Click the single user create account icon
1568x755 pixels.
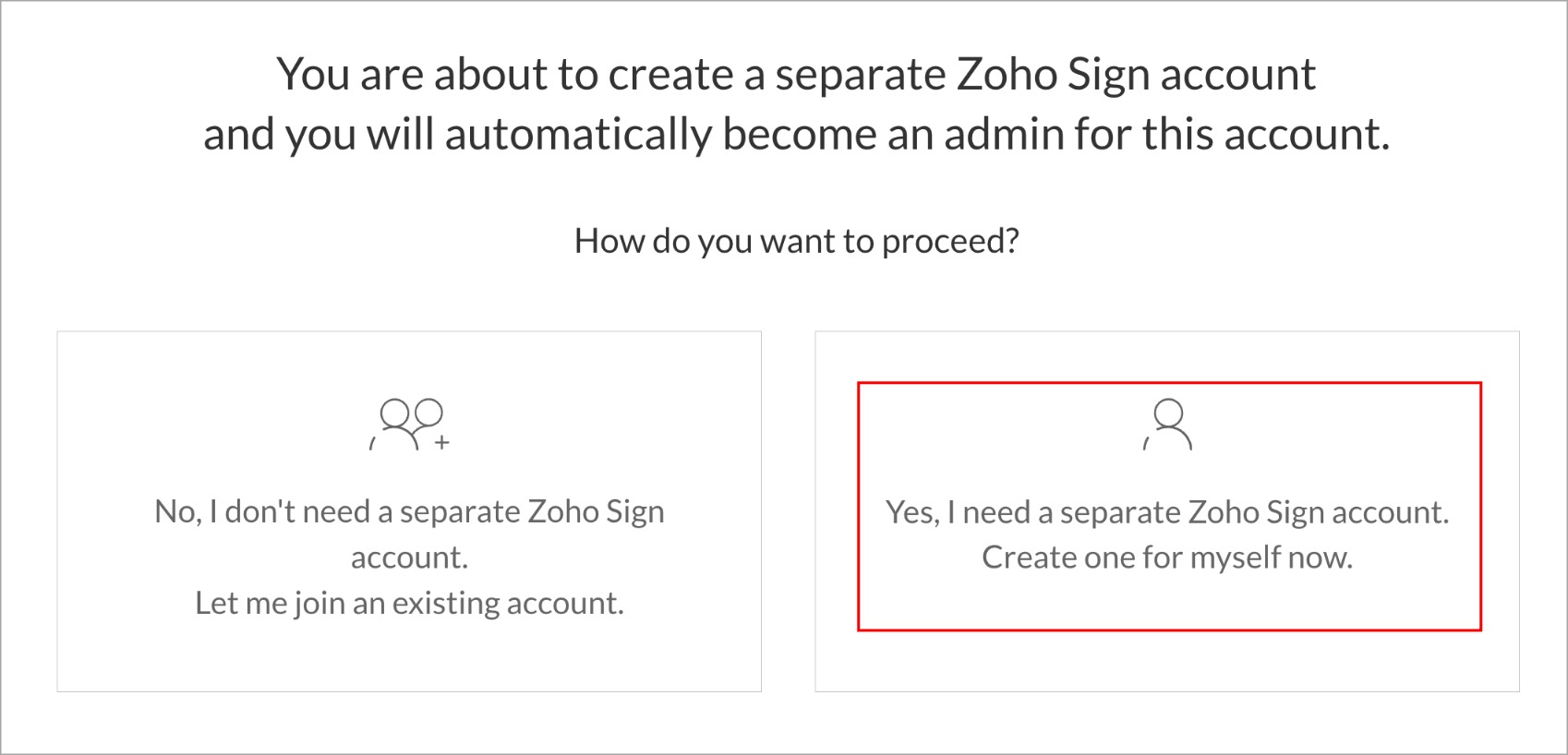click(1168, 425)
